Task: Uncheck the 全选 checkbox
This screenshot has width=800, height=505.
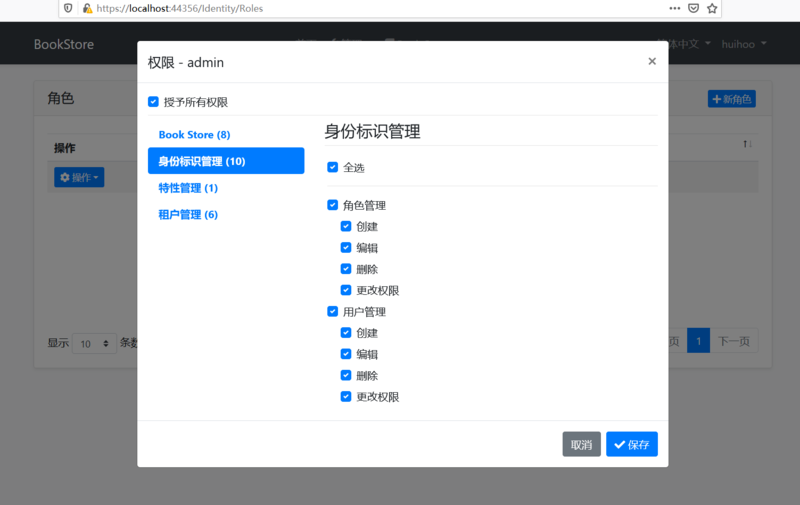Action: pyautogui.click(x=333, y=167)
